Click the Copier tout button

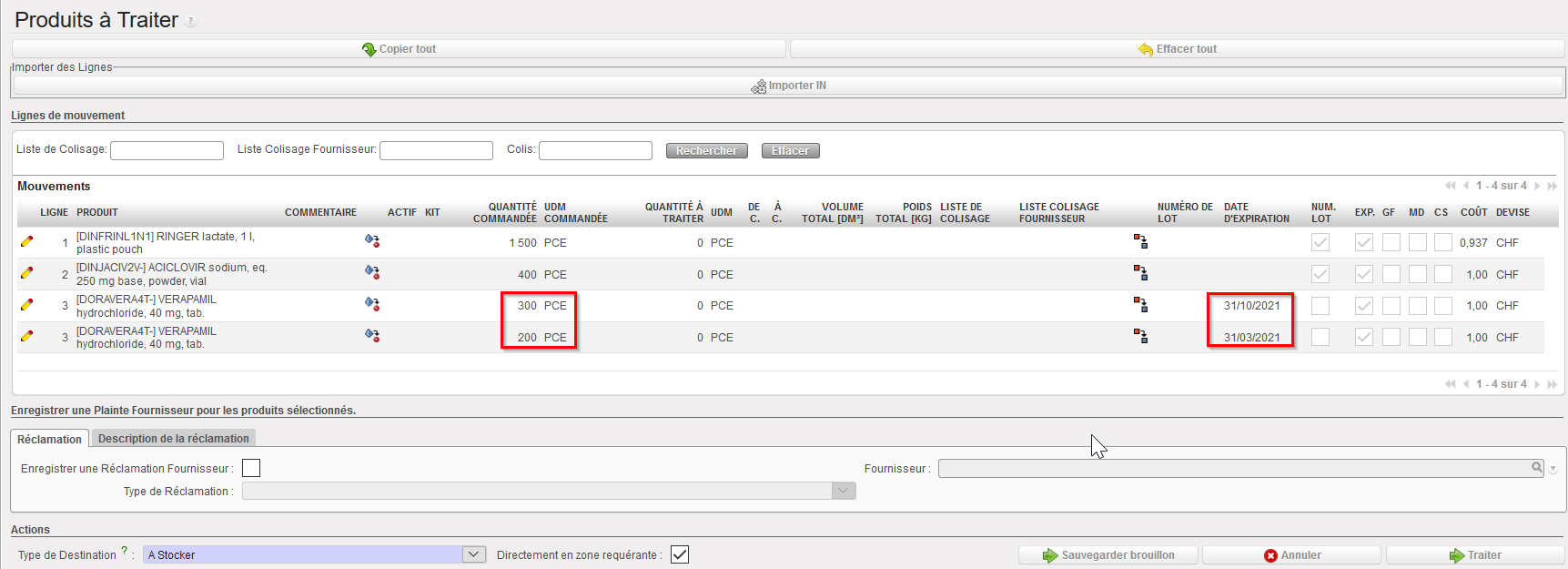pos(399,49)
